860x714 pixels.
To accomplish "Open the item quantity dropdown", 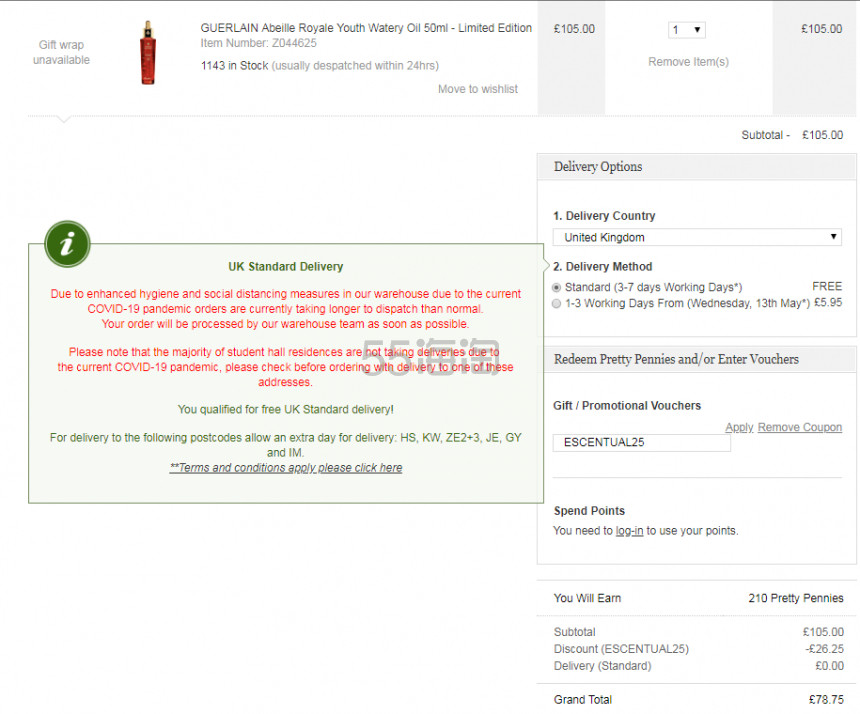I will click(687, 30).
